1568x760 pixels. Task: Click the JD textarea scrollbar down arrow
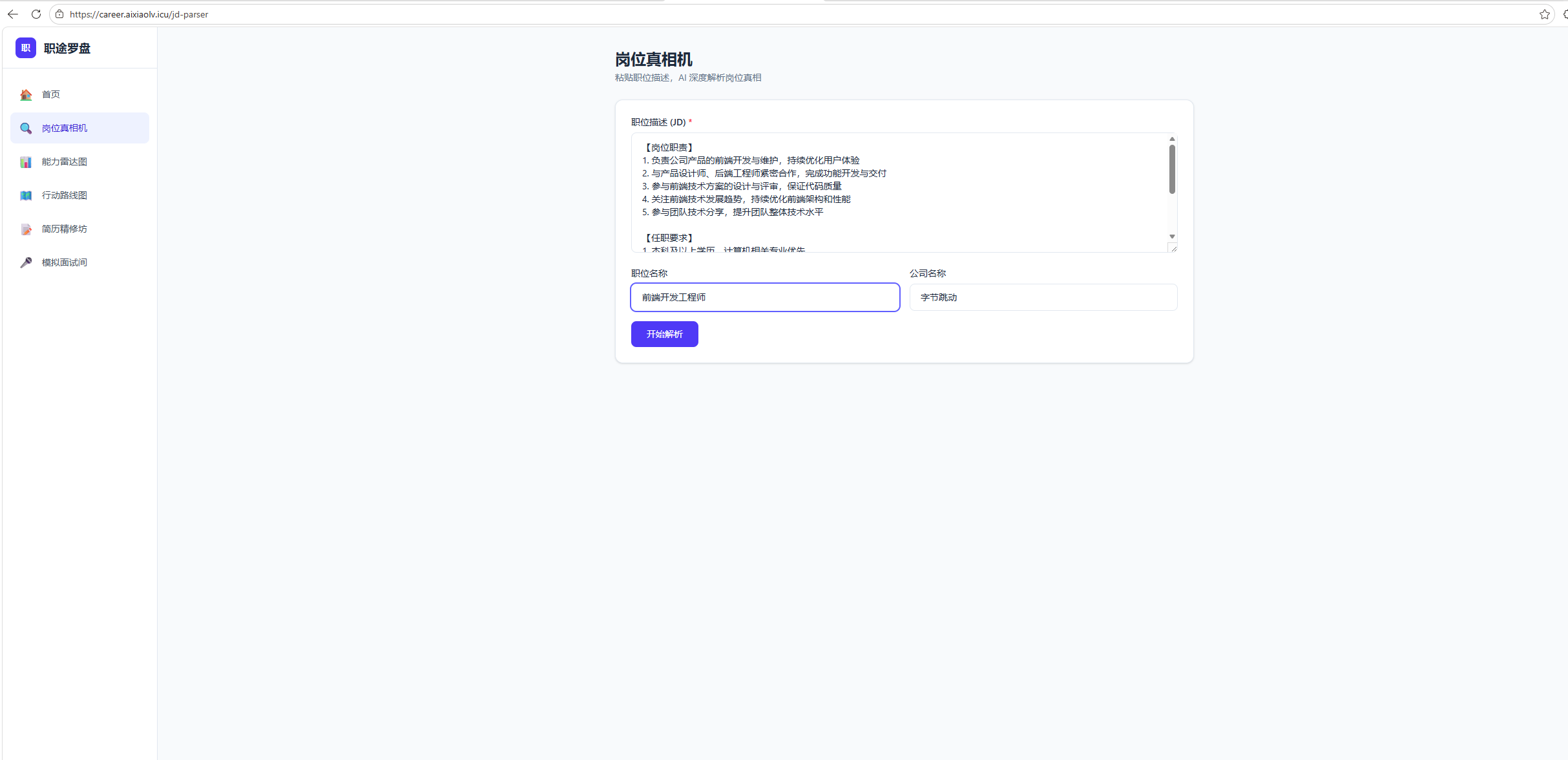pos(1172,237)
